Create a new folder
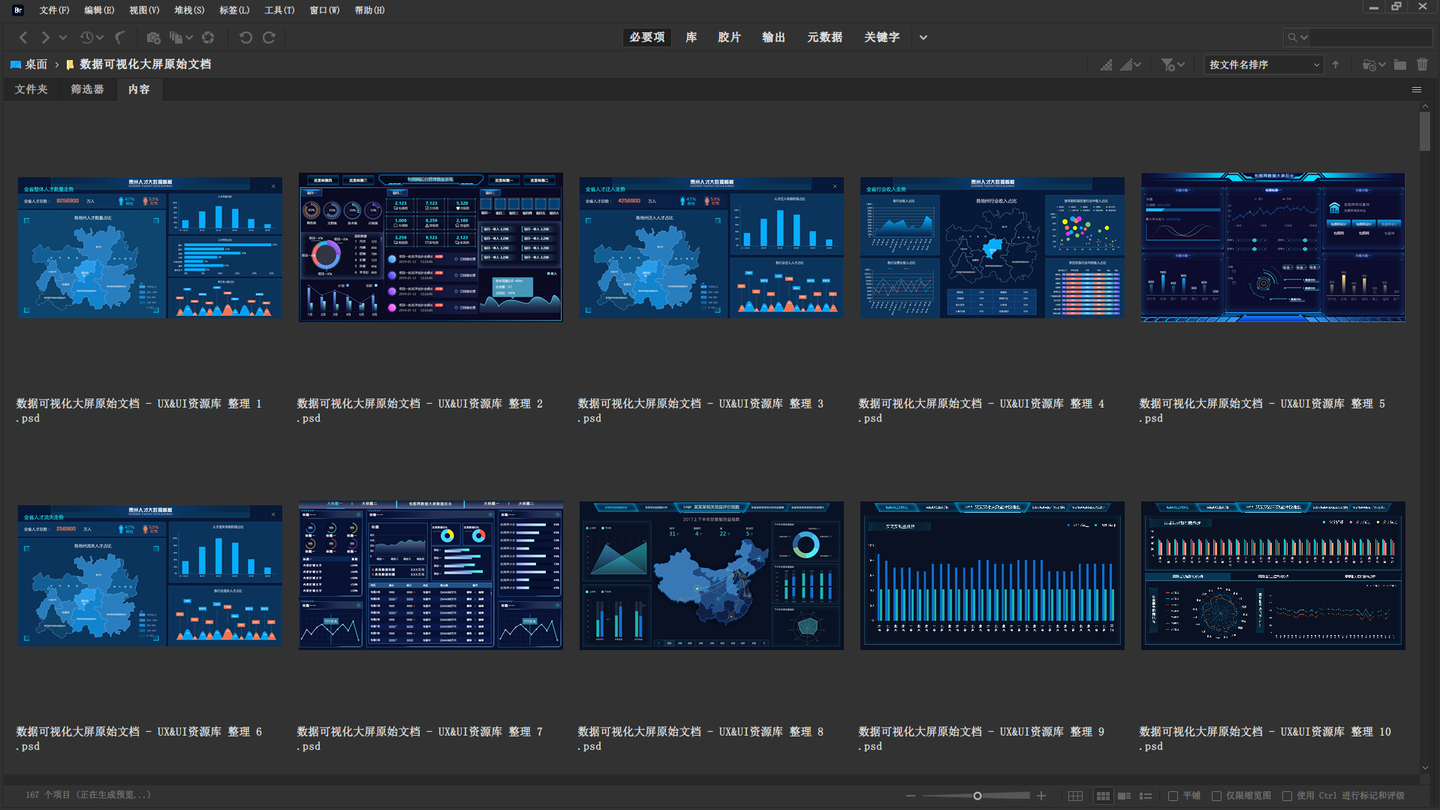Screen dimensions: 1440x810 pyautogui.click(x=1400, y=64)
